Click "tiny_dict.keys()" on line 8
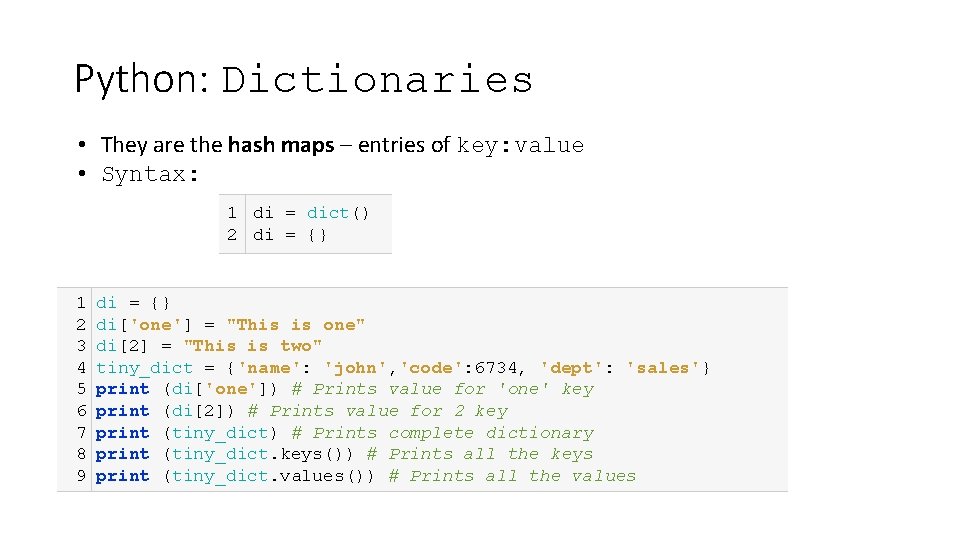Image resolution: width=960 pixels, height=540 pixels. click(x=261, y=454)
